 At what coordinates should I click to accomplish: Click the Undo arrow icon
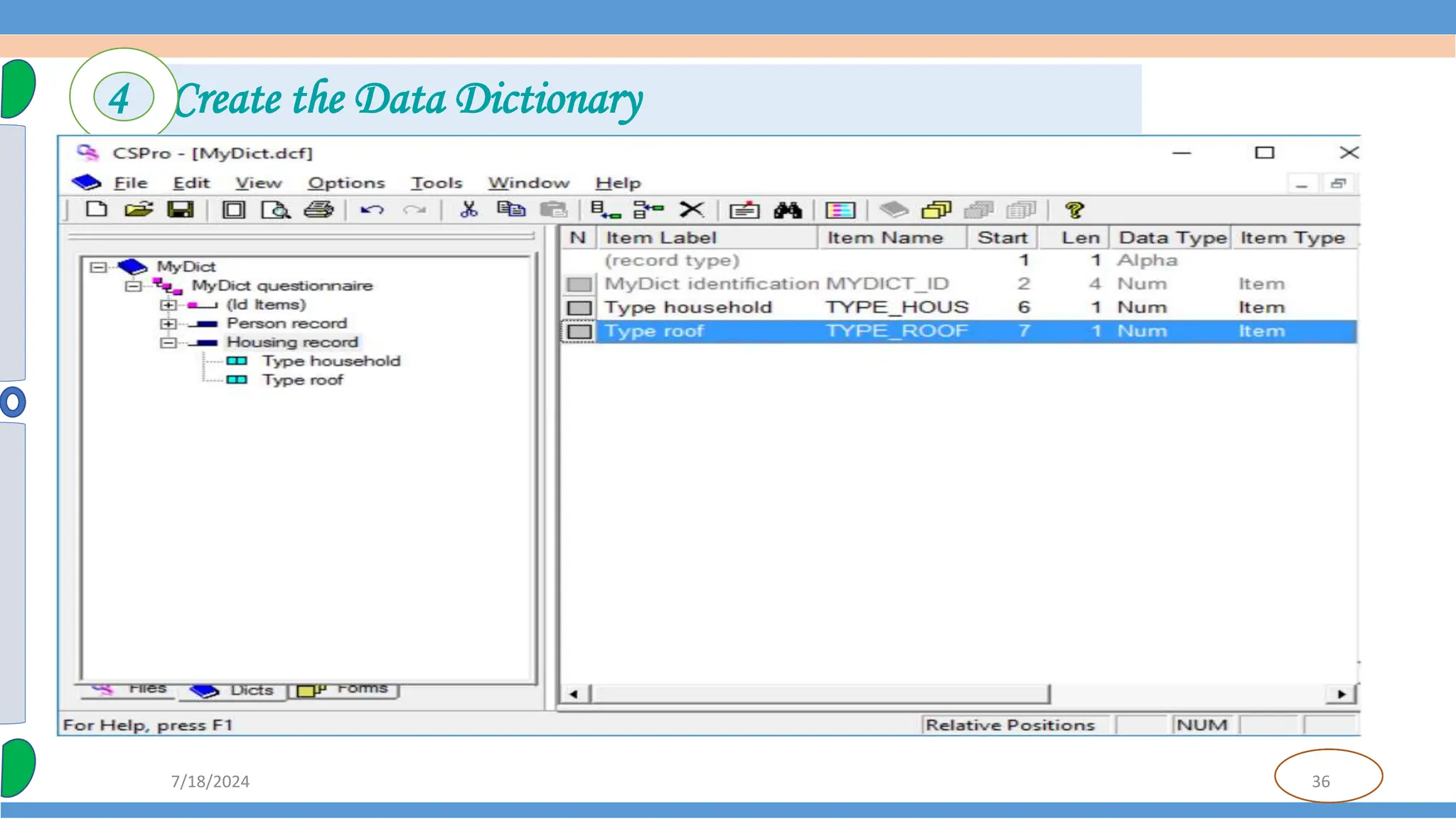tap(372, 210)
